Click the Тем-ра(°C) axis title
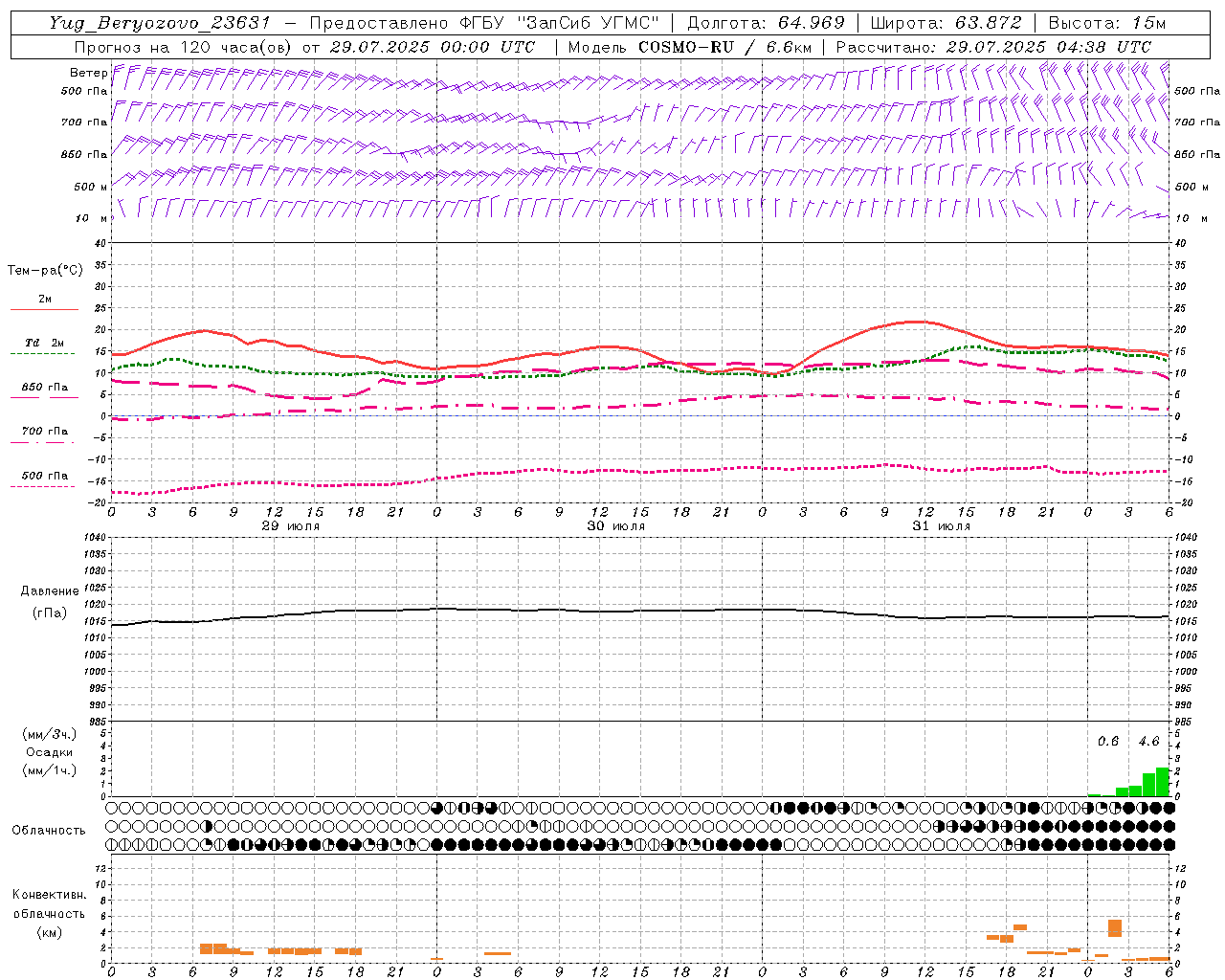Screen dimensions: 1225x980 45,271
